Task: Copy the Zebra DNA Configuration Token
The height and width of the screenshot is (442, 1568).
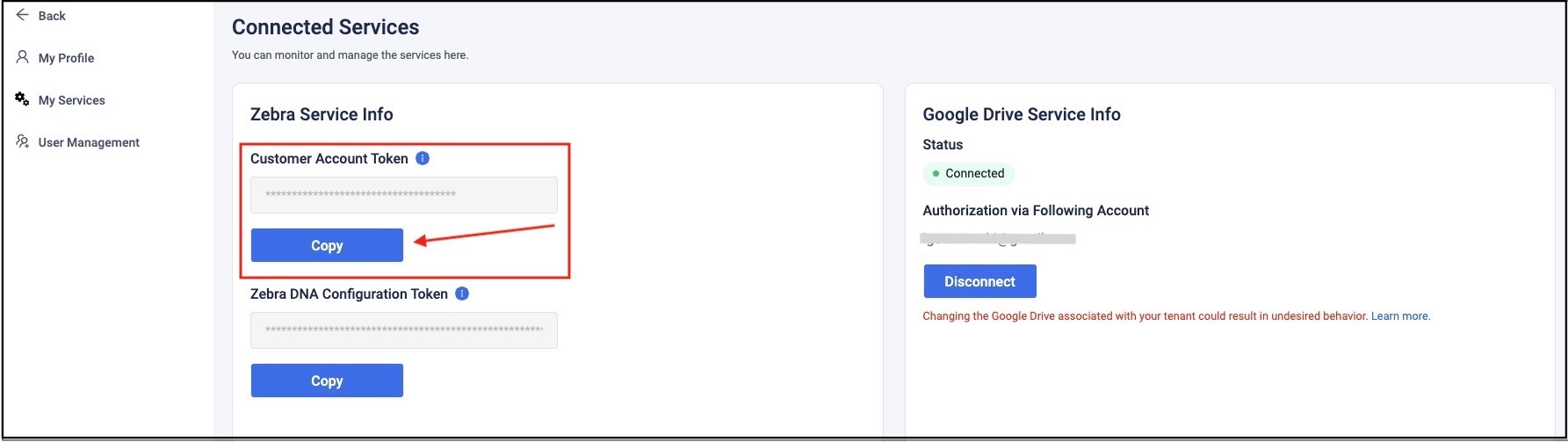Action: (x=327, y=380)
